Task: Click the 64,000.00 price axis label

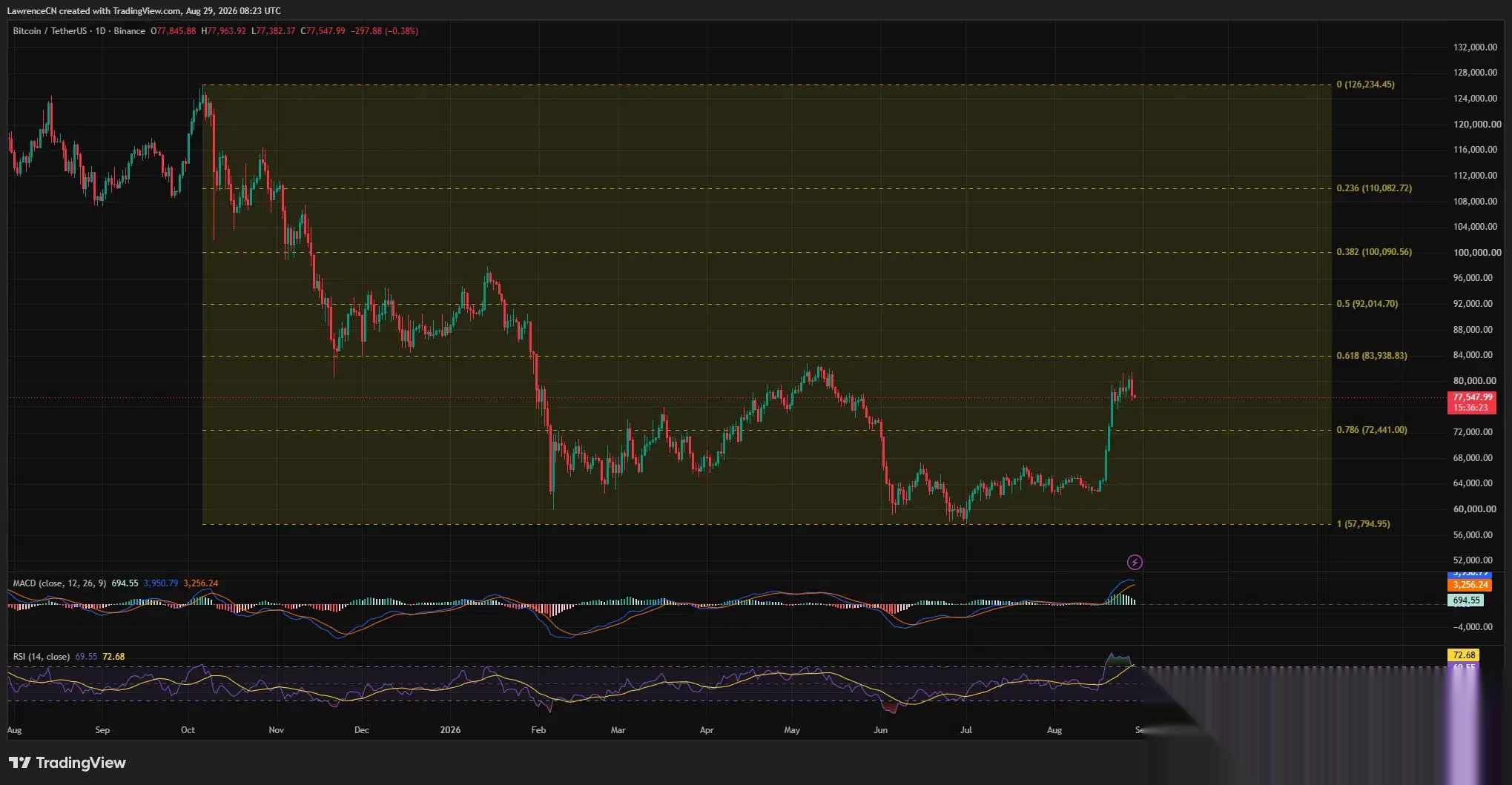Action: 1473,483
